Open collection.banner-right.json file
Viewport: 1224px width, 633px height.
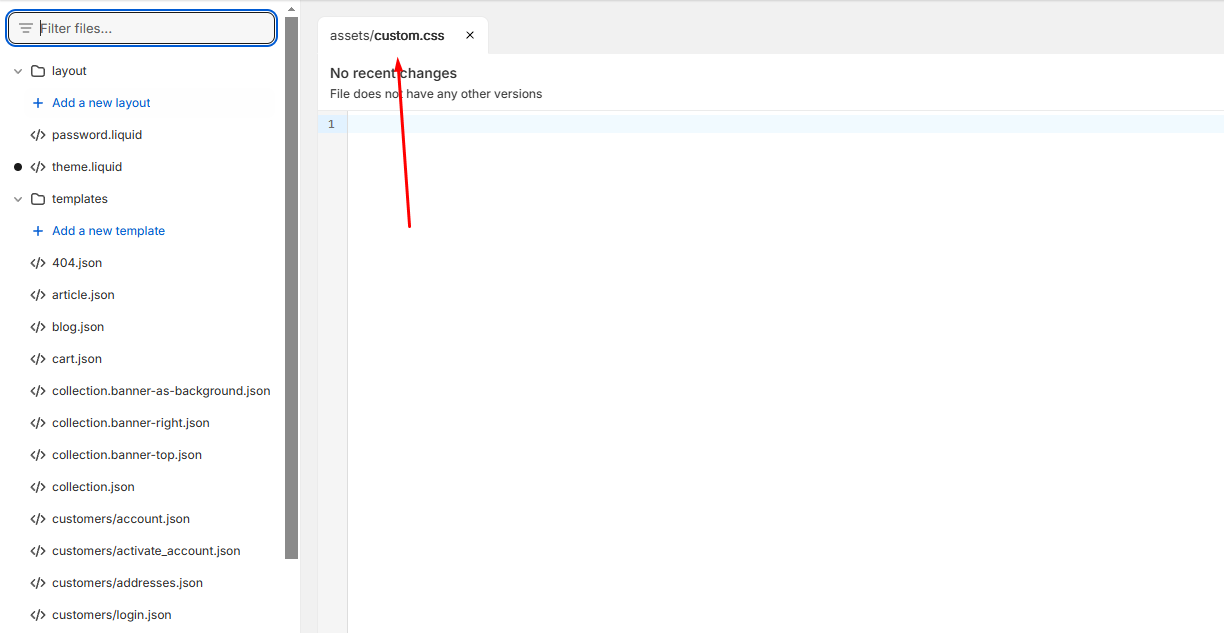131,423
